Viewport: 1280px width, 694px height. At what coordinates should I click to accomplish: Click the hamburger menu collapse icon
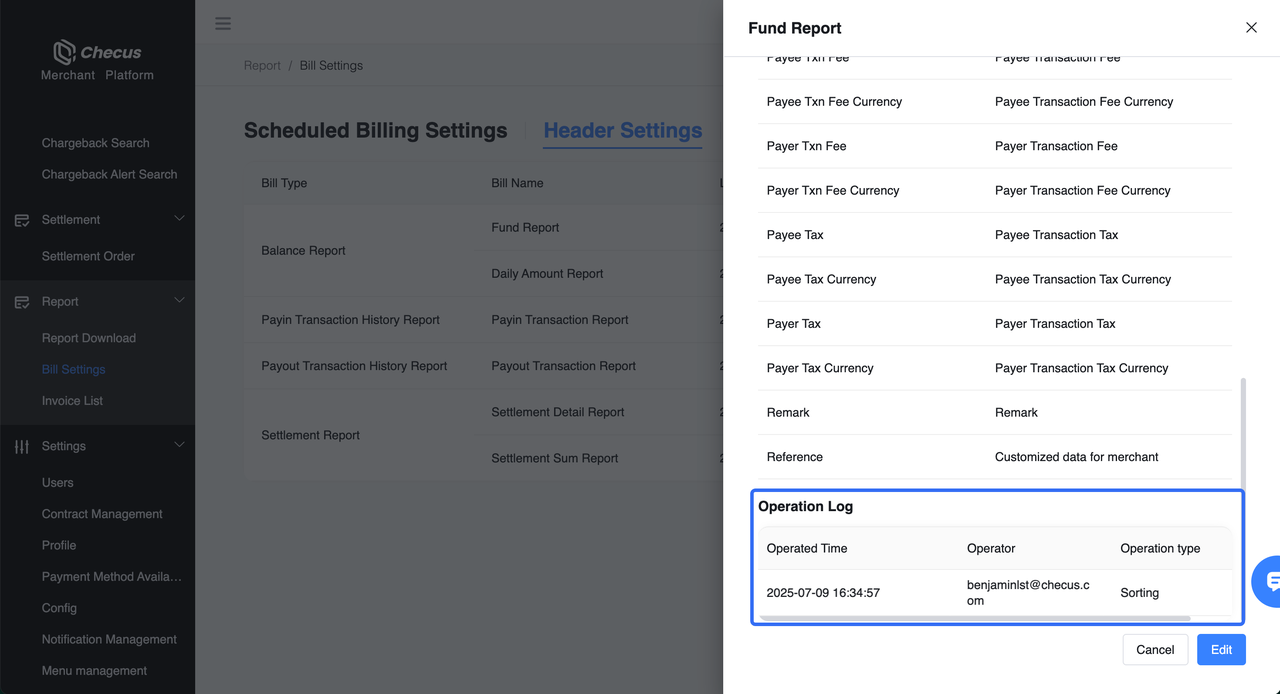pyautogui.click(x=223, y=23)
